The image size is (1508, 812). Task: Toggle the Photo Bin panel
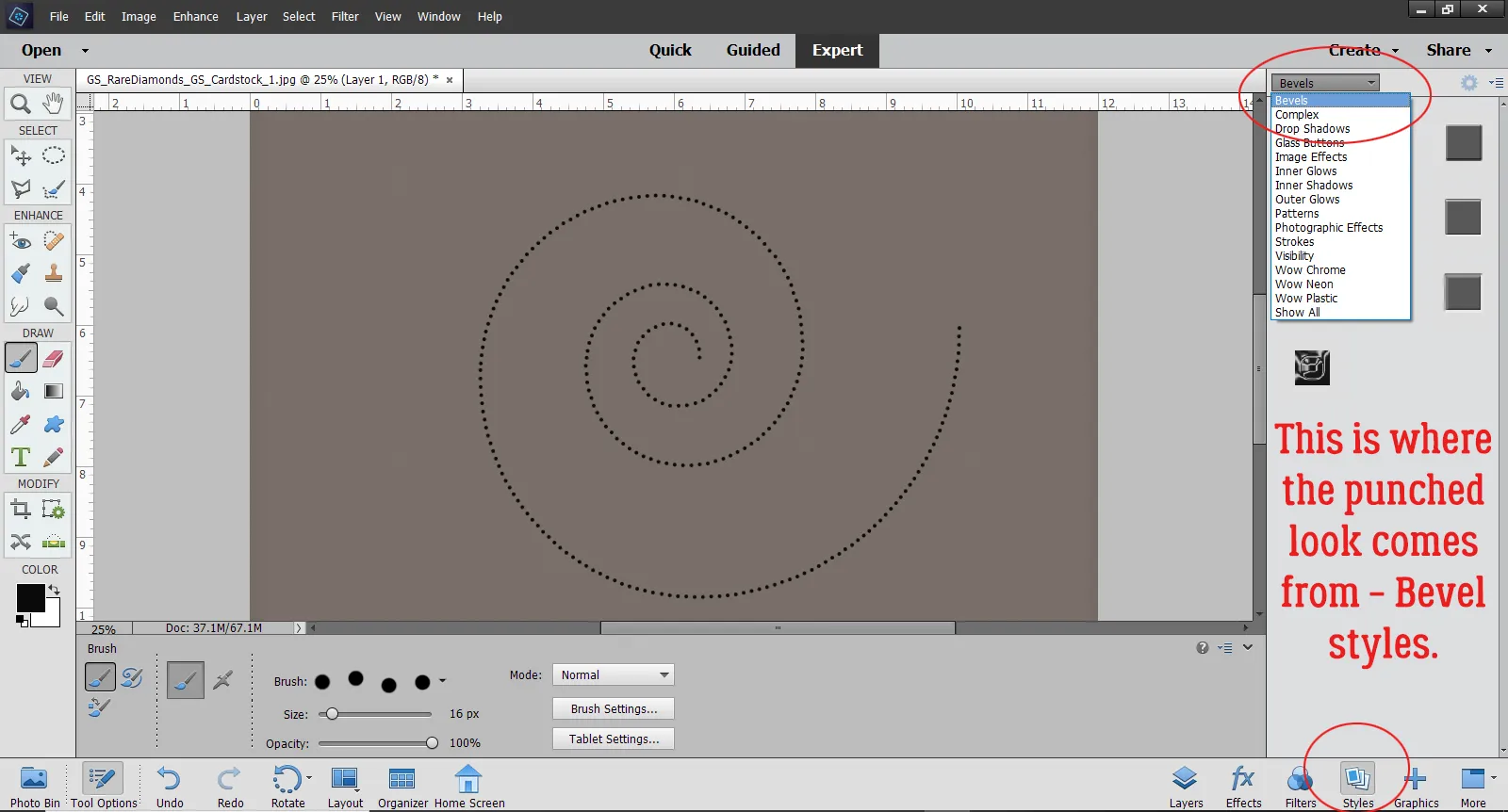point(34,785)
